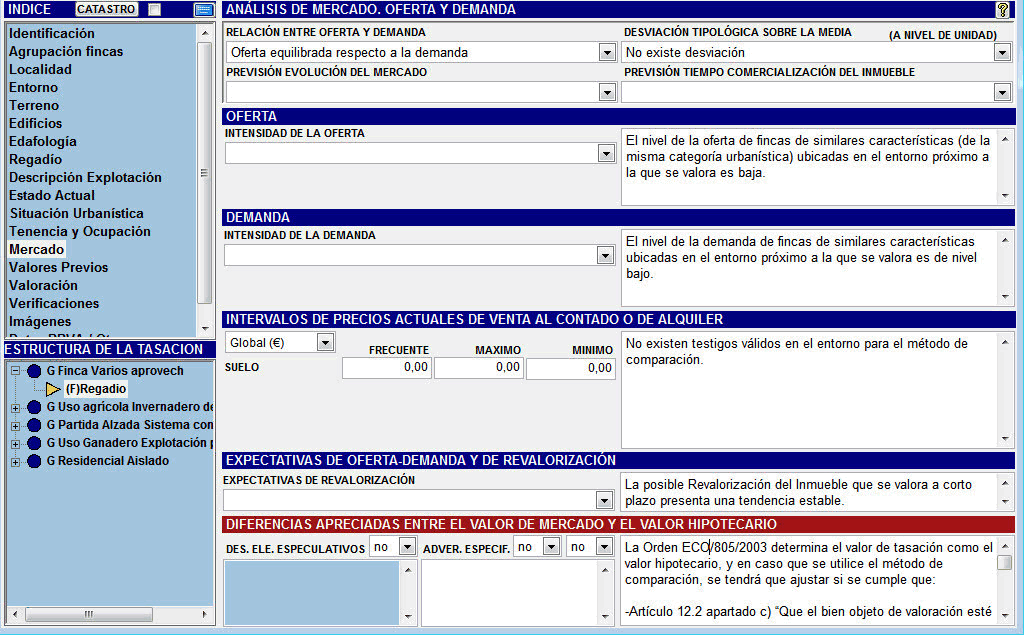
Task: Select Regadío in the index
Action: coord(35,159)
